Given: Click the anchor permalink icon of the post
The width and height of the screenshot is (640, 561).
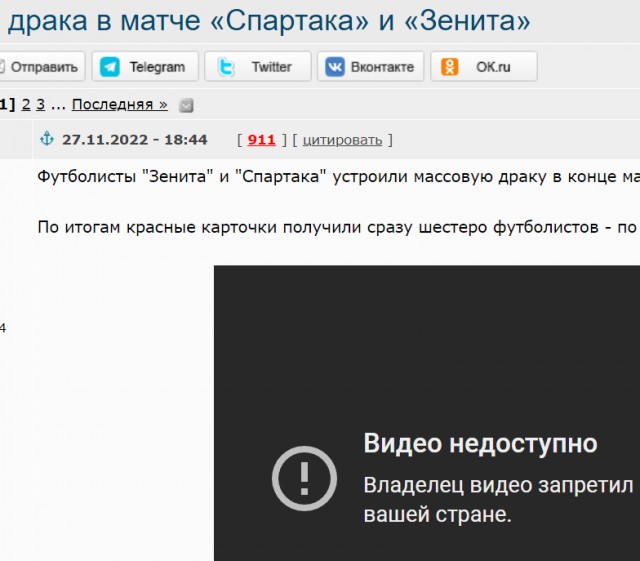Looking at the screenshot, I should 47,139.
